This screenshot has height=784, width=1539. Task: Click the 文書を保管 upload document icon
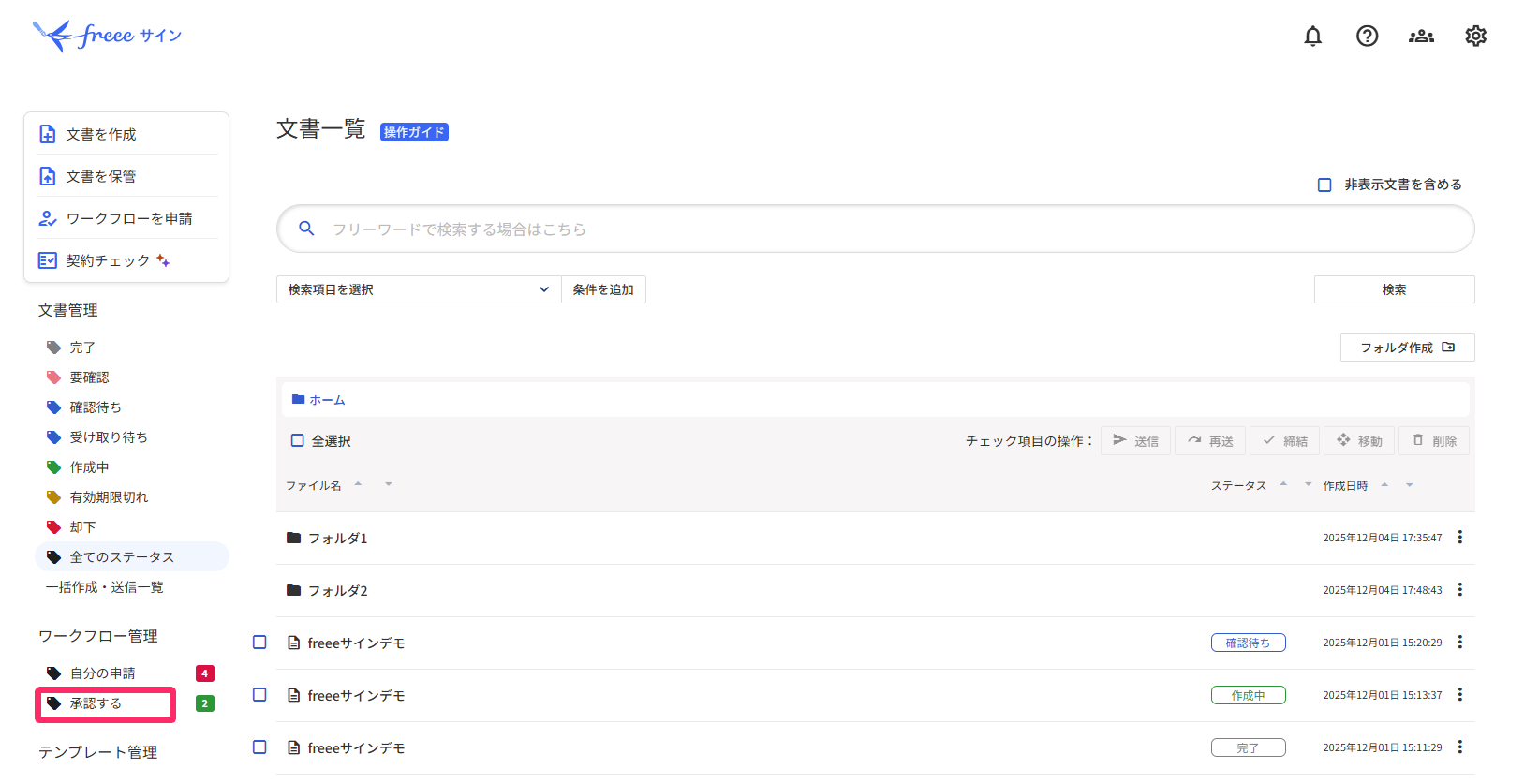pyautogui.click(x=48, y=176)
